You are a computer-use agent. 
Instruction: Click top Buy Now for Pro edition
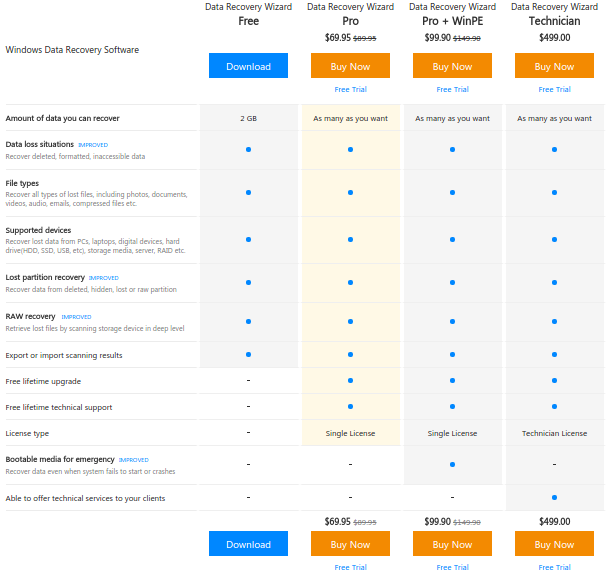click(350, 65)
